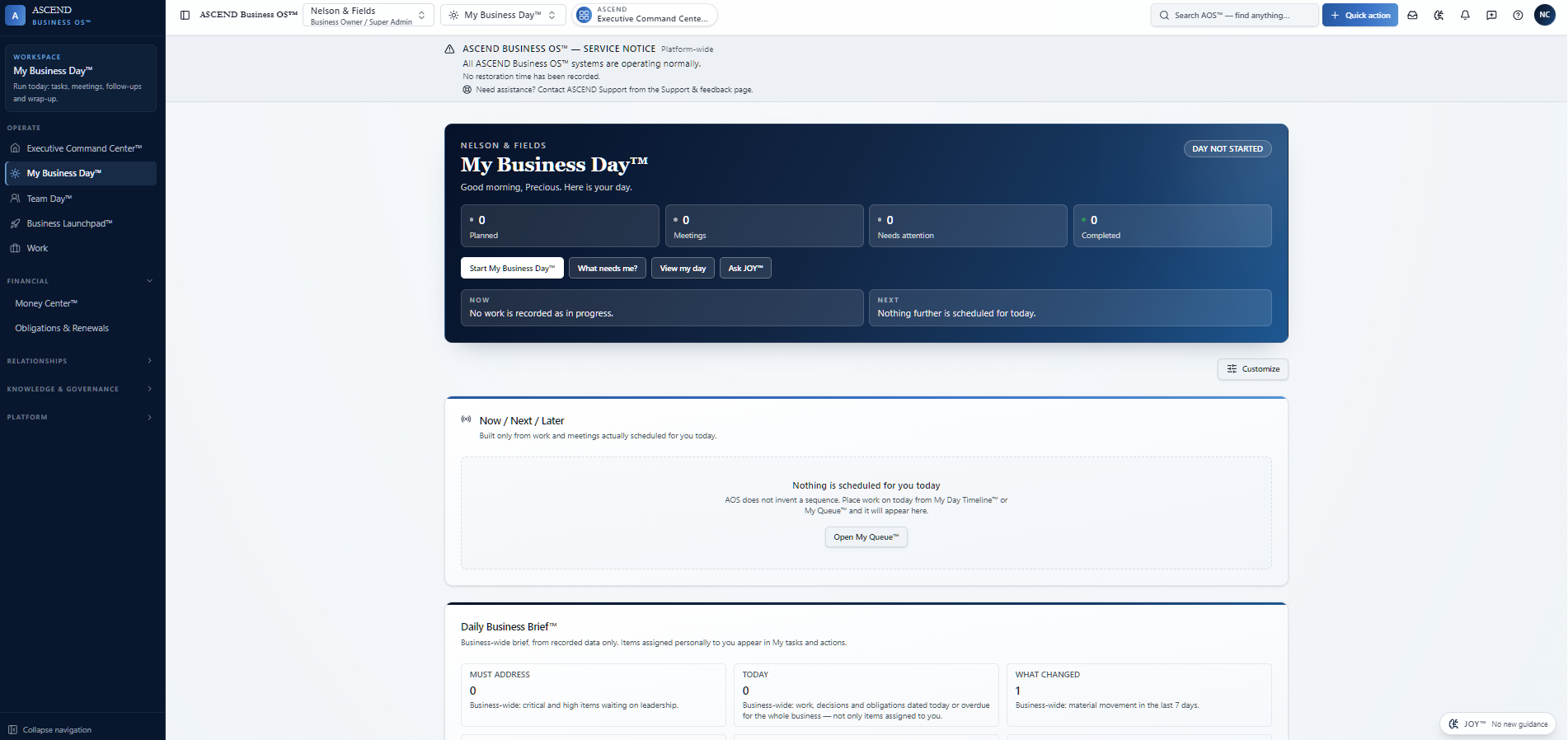Click the Customize button

1252,369
